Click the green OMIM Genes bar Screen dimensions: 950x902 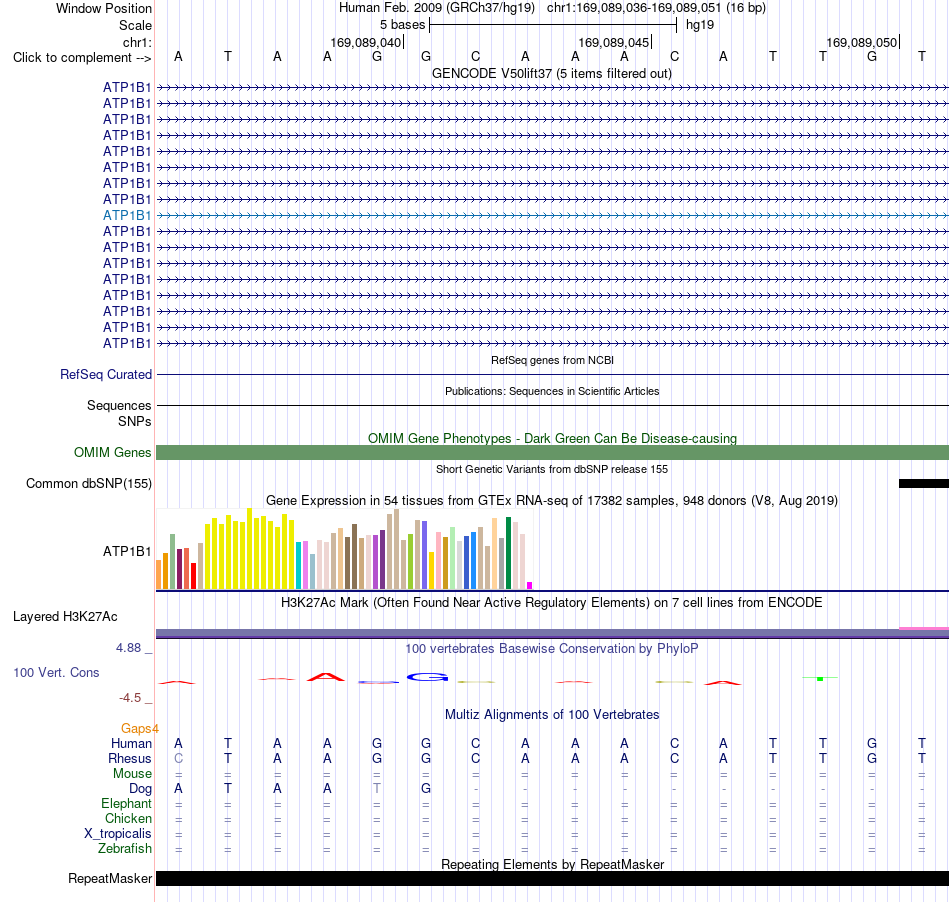[x=553, y=453]
